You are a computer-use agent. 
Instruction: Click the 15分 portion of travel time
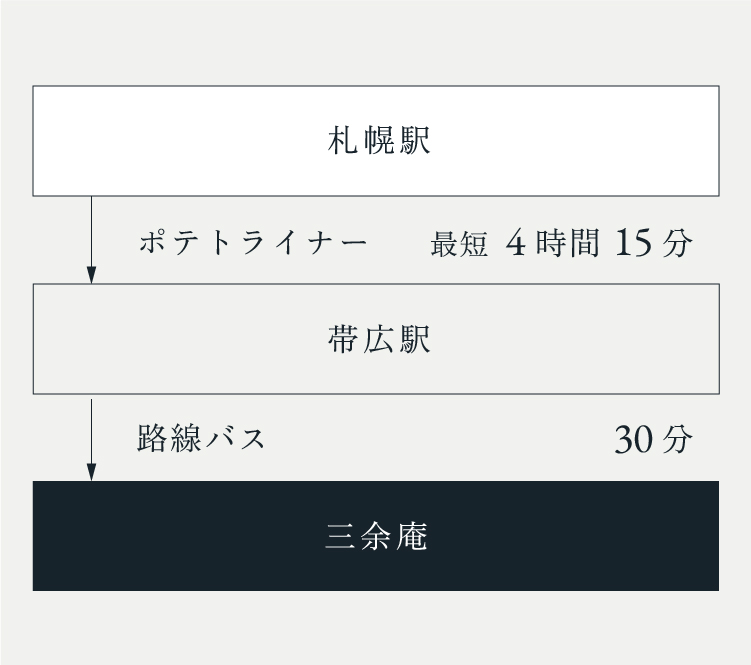click(653, 242)
